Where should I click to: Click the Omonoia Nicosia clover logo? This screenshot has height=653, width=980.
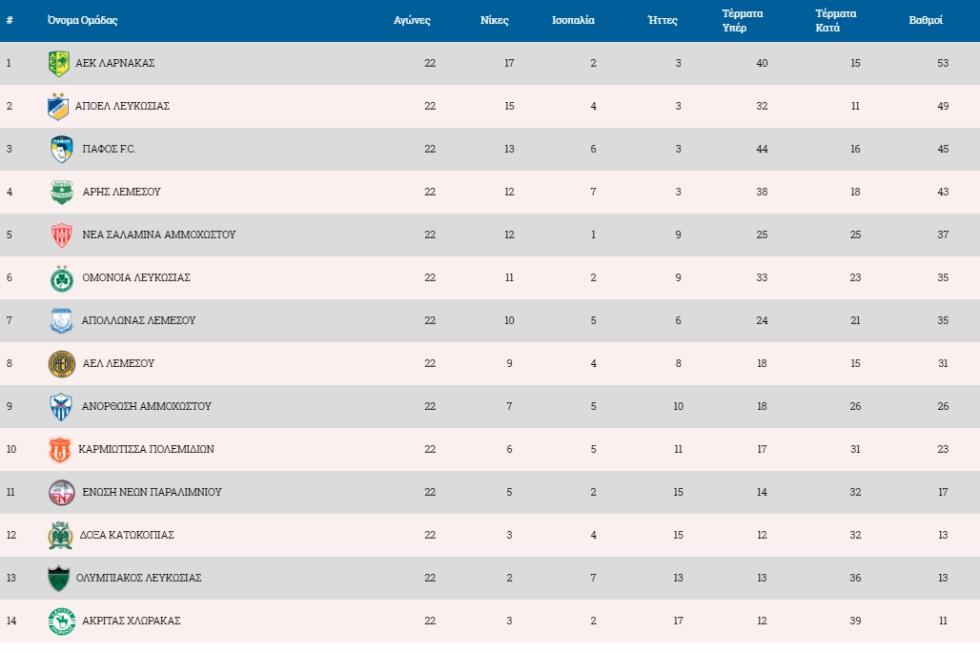[x=62, y=278]
